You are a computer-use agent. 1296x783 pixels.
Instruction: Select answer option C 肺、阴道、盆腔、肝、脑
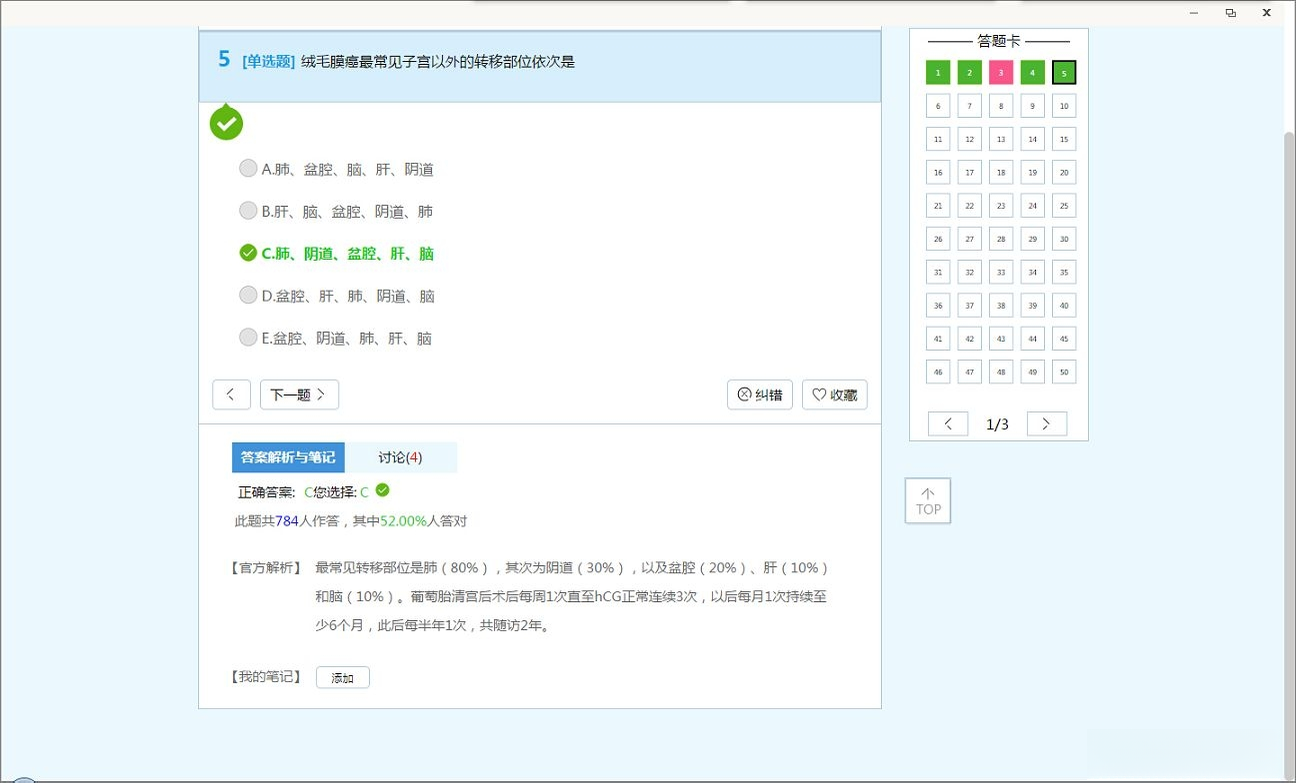(336, 253)
